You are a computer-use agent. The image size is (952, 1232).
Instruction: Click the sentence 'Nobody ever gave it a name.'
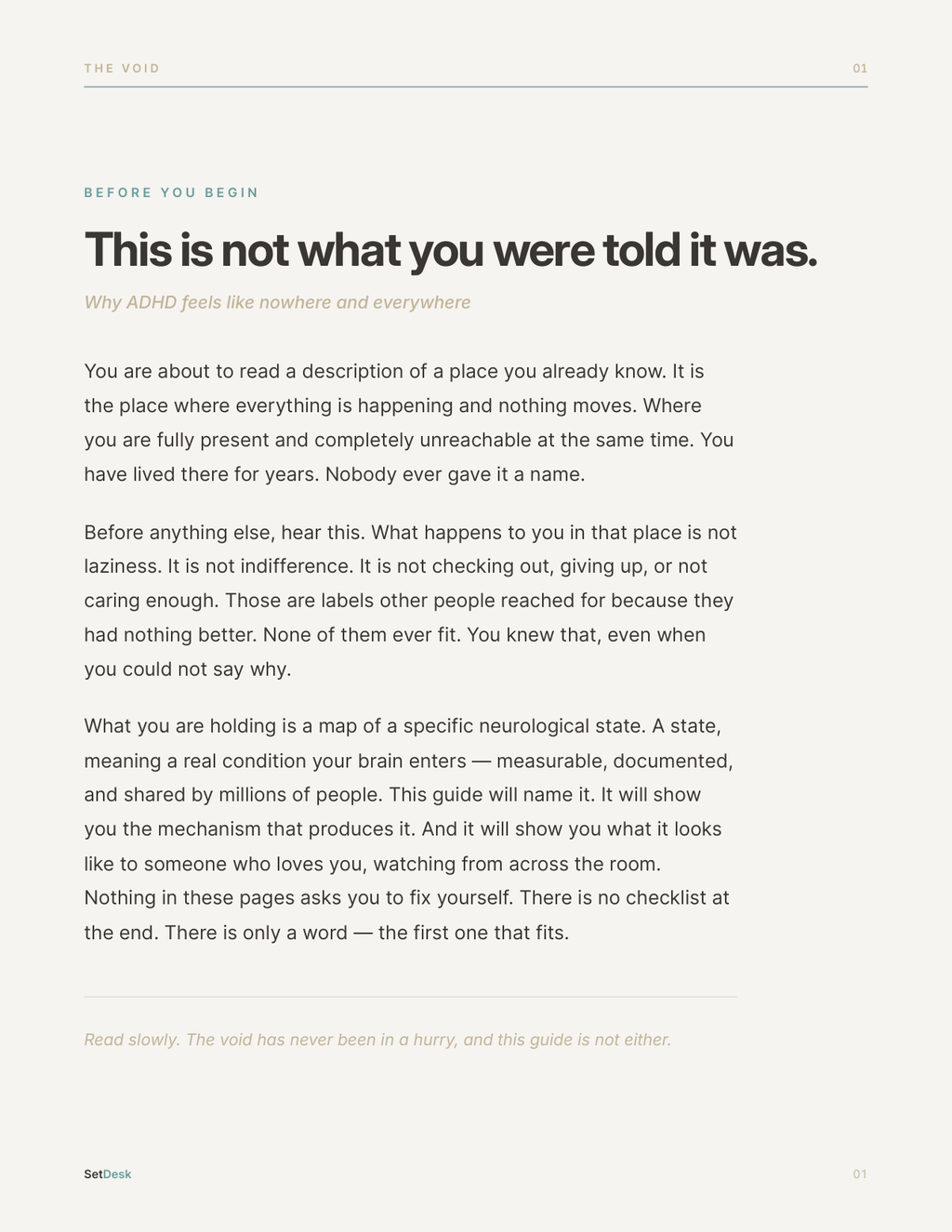click(455, 474)
